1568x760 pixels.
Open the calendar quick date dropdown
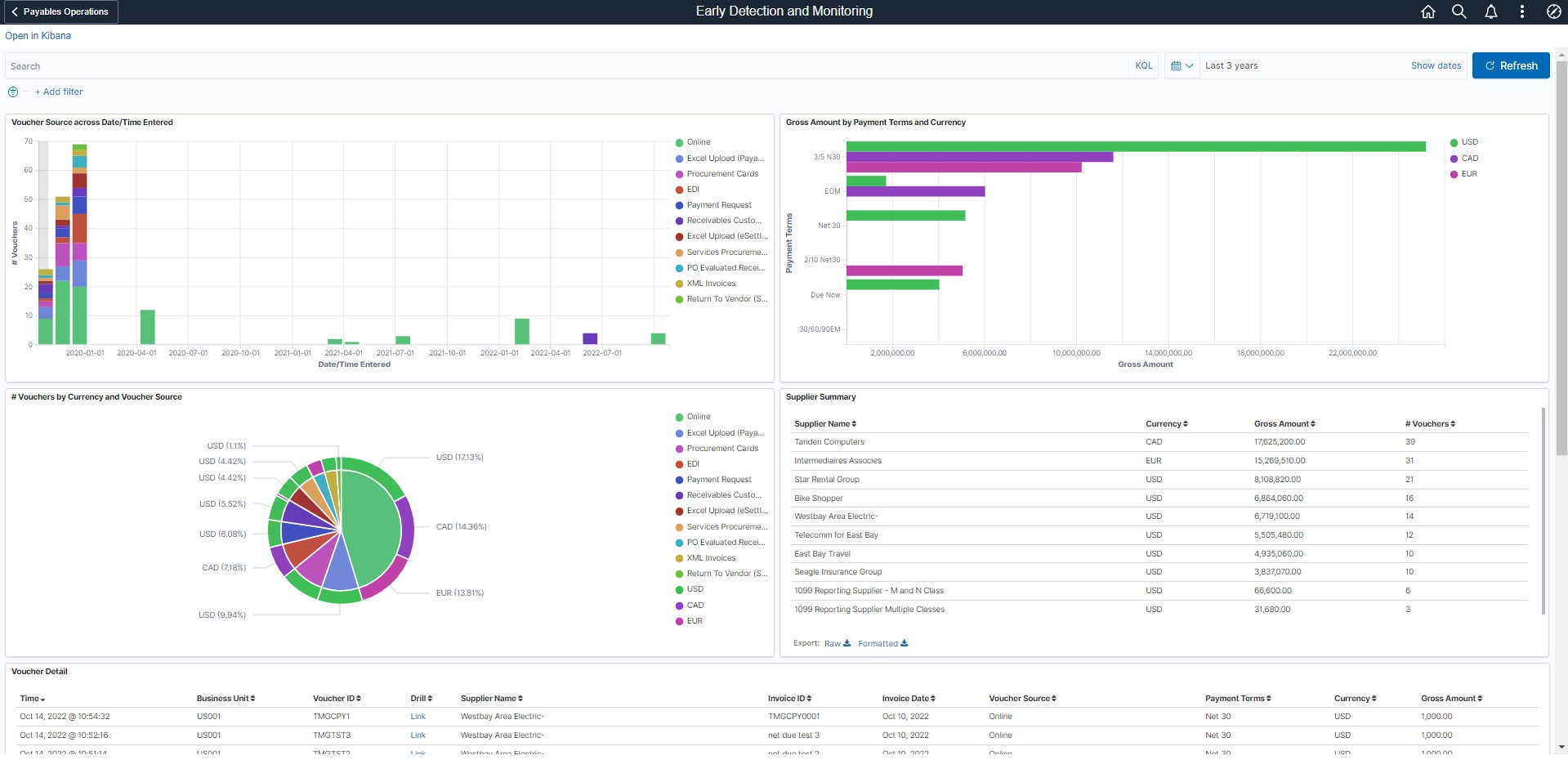1182,65
